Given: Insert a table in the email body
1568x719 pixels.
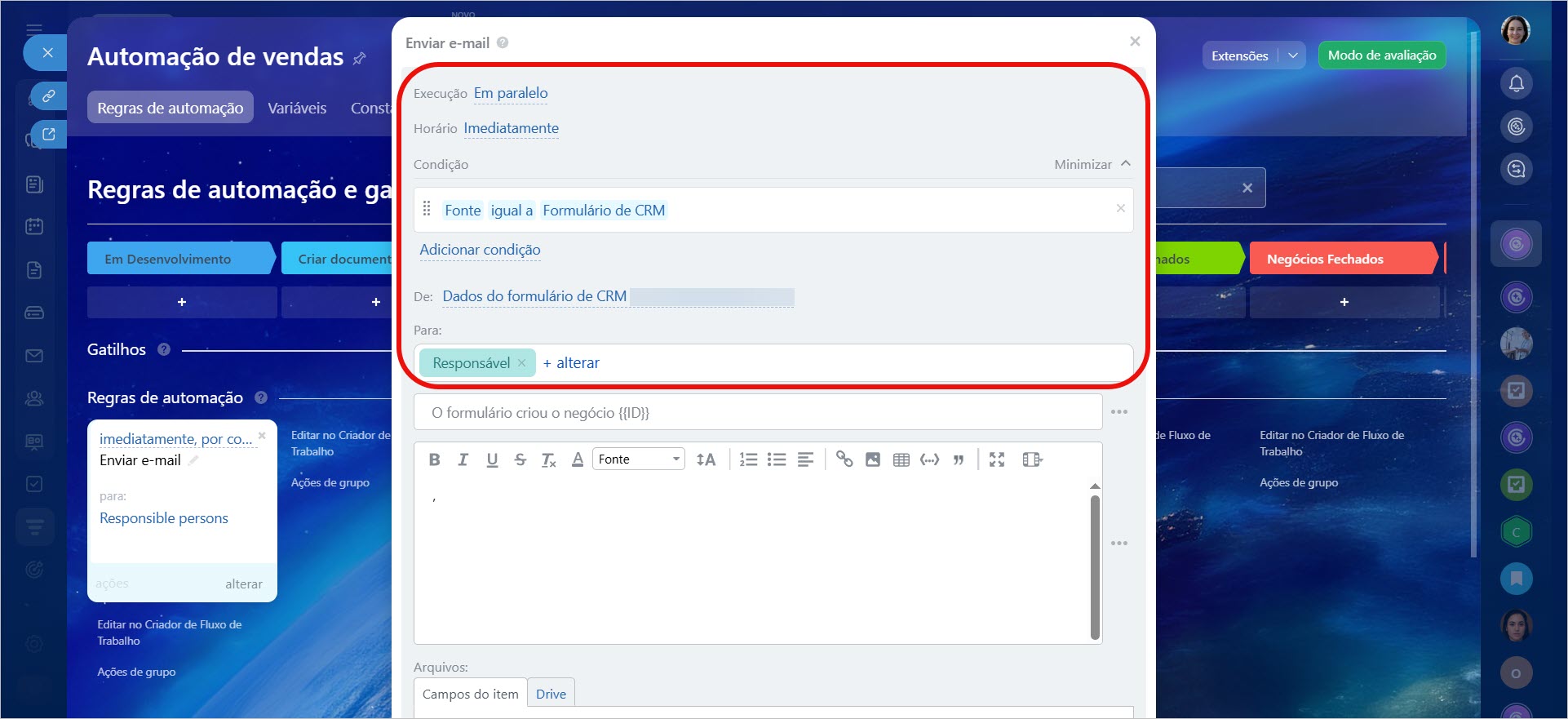Looking at the screenshot, I should [x=901, y=459].
